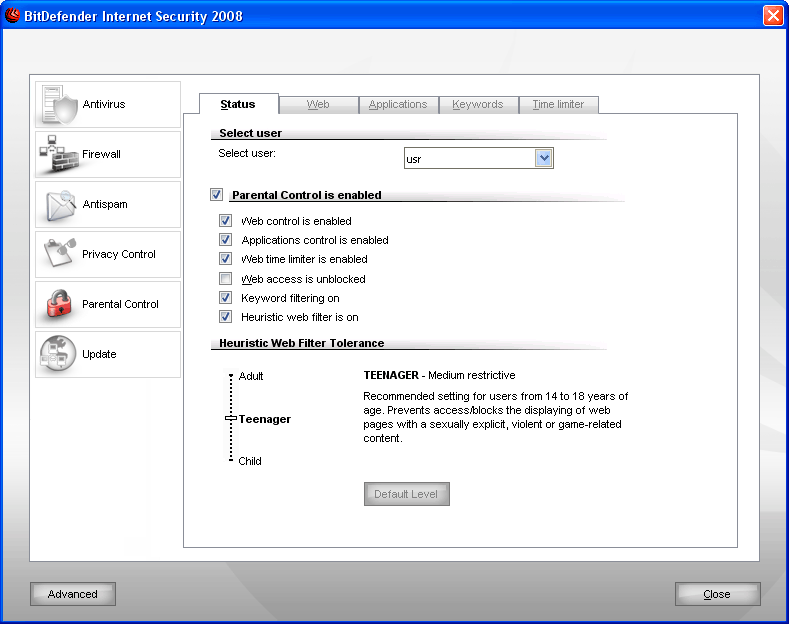Click the BitDefender logo in title bar
The height and width of the screenshot is (624, 789).
click(12, 16)
